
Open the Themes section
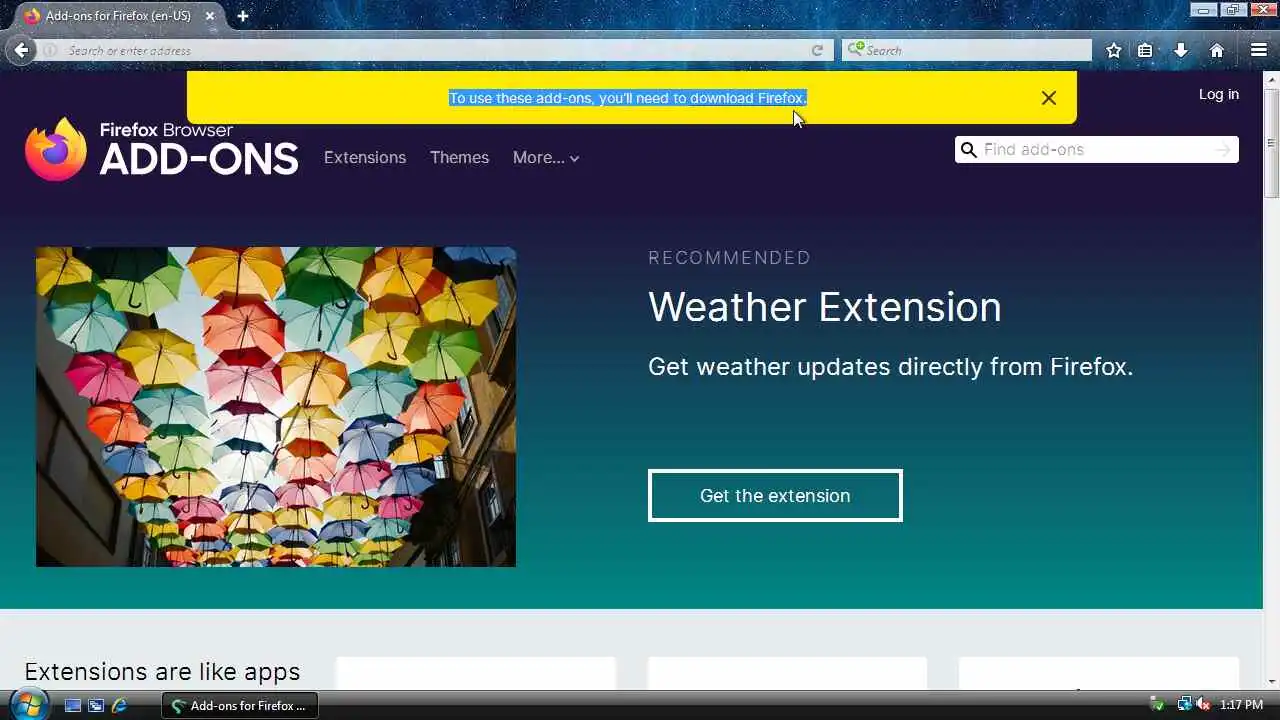coord(459,158)
